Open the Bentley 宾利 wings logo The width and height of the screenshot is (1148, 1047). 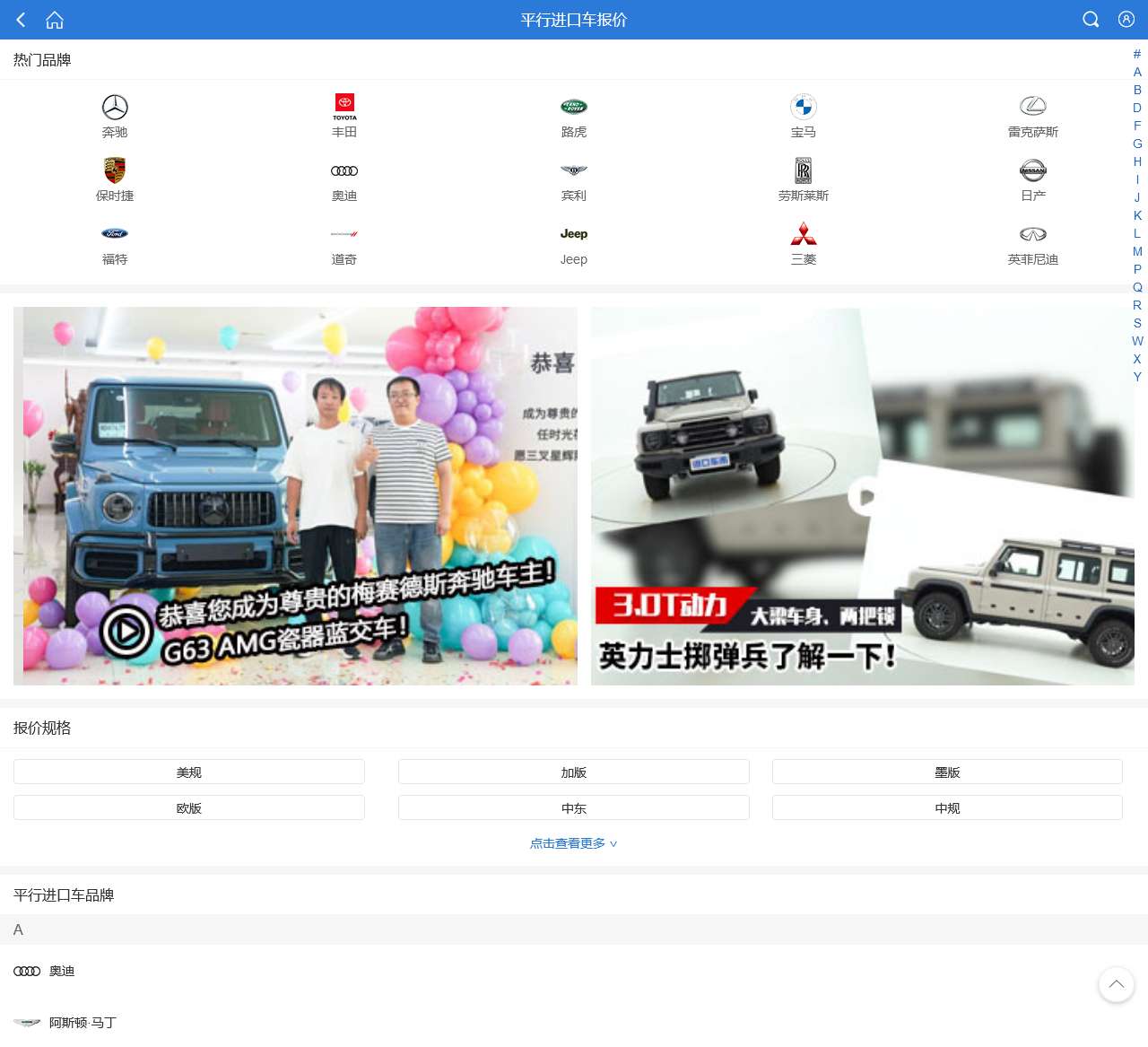(x=574, y=170)
